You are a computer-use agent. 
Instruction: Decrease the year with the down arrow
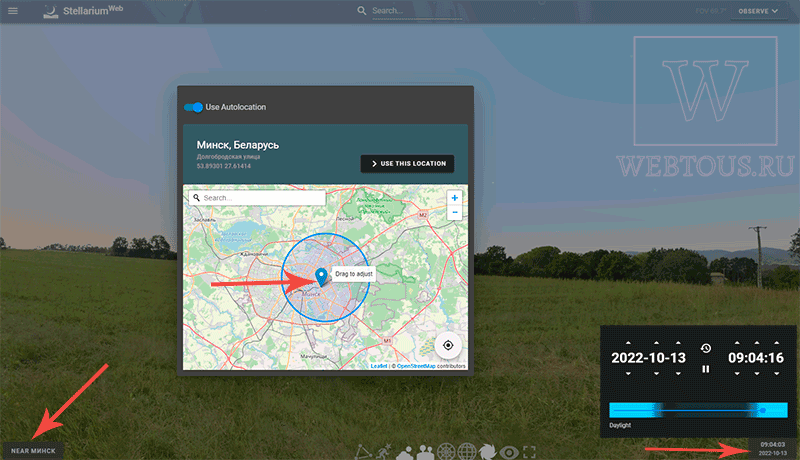point(628,374)
